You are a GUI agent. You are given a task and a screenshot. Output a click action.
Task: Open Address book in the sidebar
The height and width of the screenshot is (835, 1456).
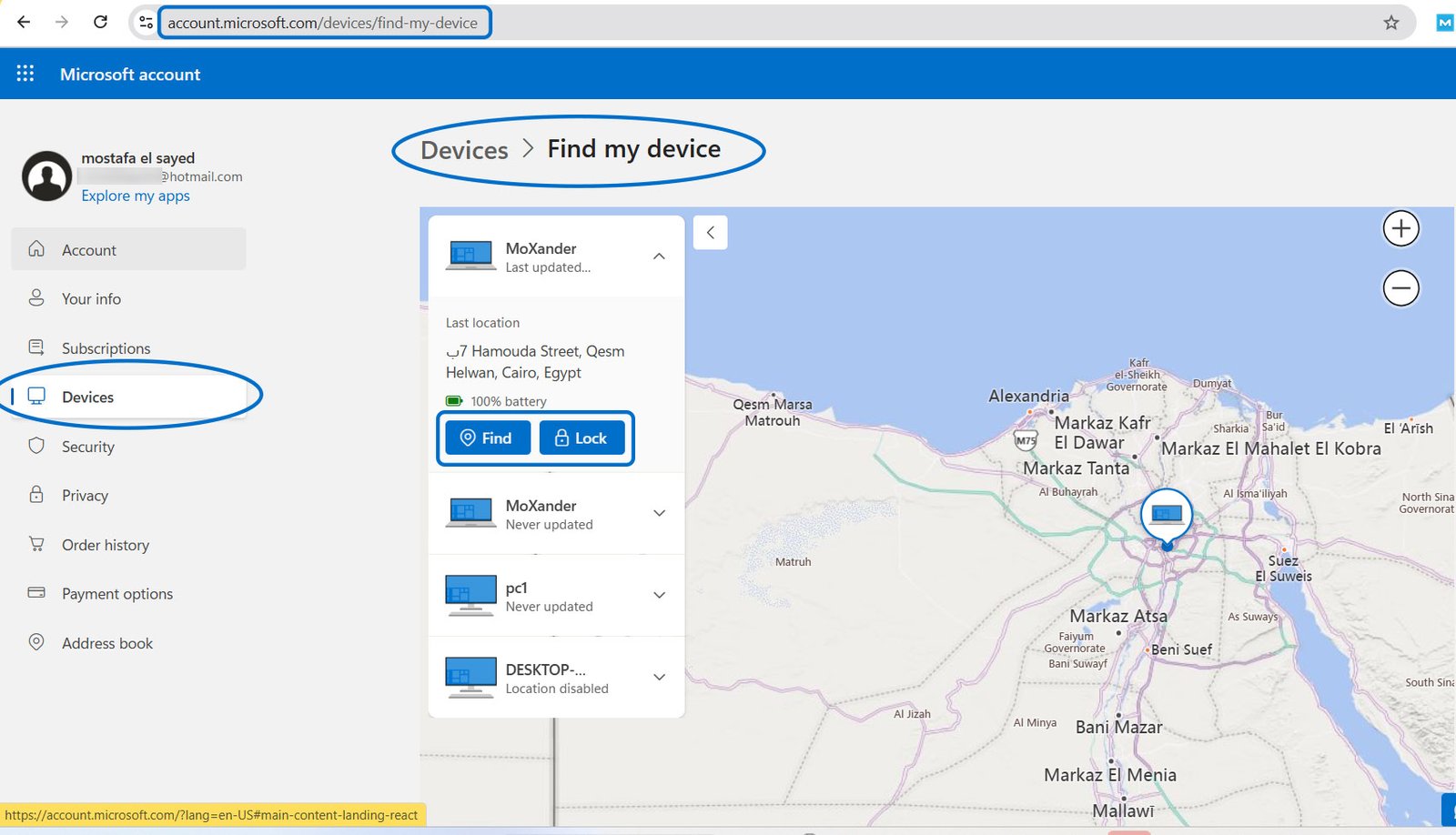coord(128,643)
